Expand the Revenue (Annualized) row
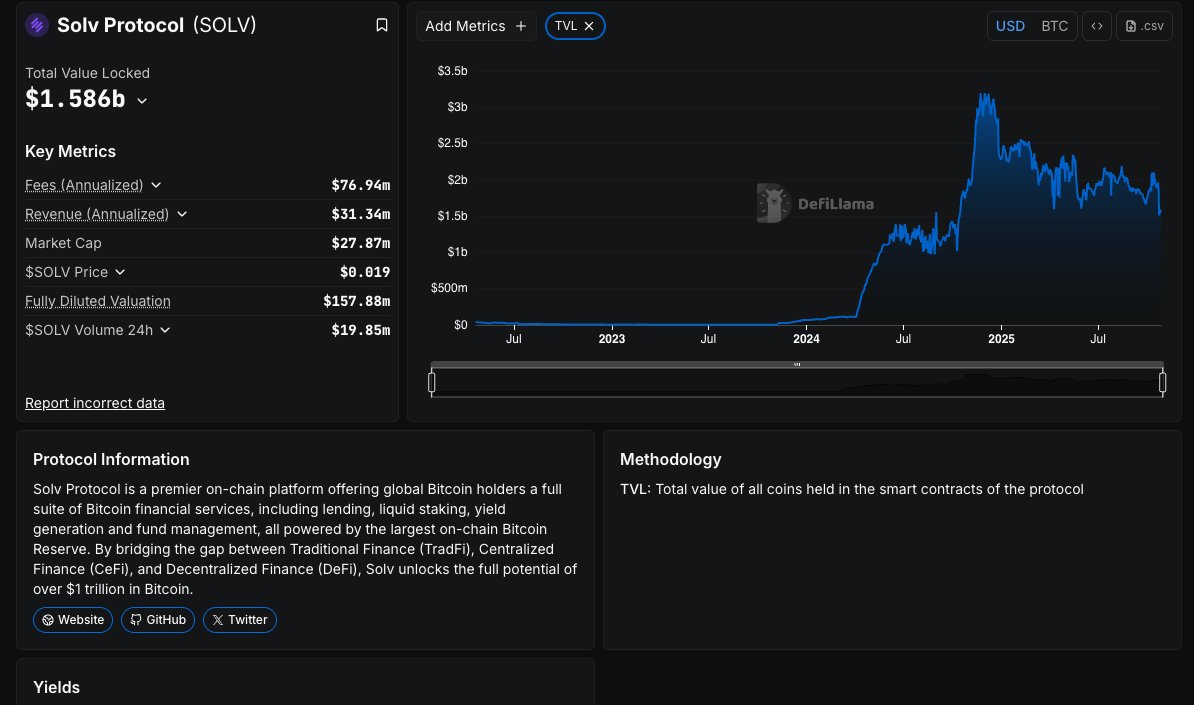Image resolution: width=1194 pixels, height=705 pixels. coord(181,214)
